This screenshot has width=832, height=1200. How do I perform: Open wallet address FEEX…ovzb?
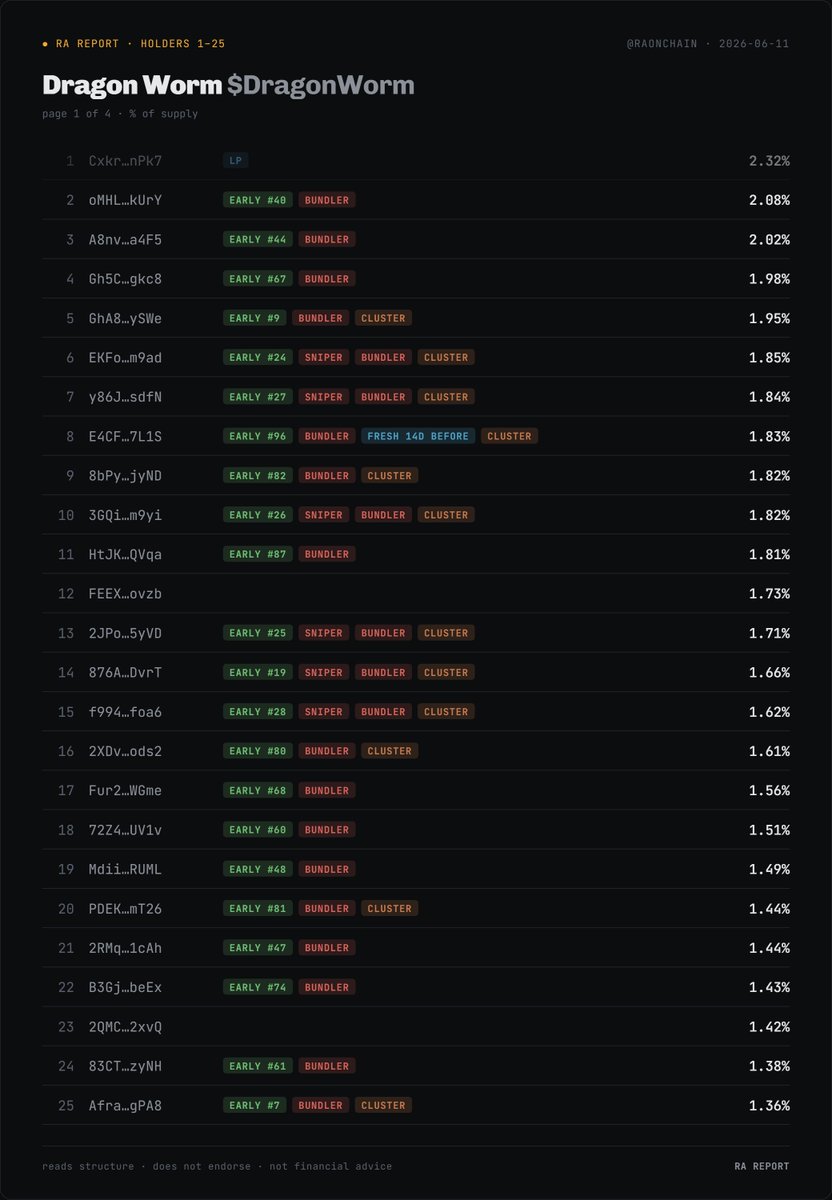[x=125, y=594]
